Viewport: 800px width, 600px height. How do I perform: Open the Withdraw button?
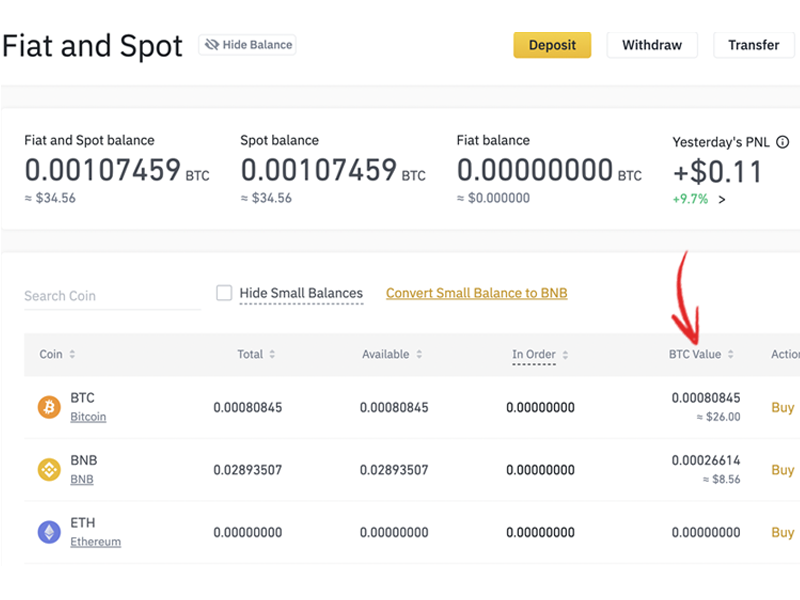[652, 45]
